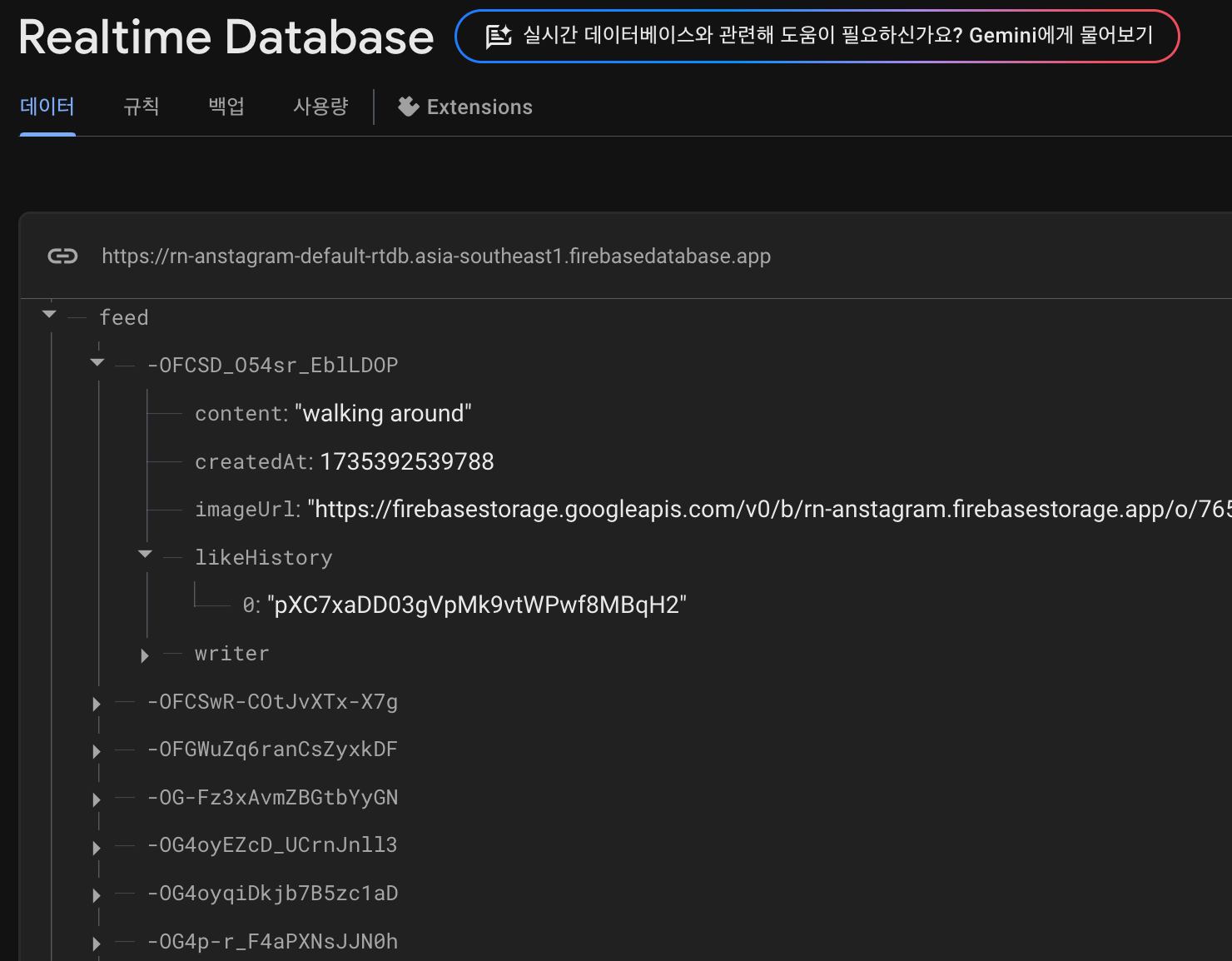Expand the -OG4oyqiDkjb7B5zc1aD node
Image resolution: width=1232 pixels, height=961 pixels.
coord(97,895)
